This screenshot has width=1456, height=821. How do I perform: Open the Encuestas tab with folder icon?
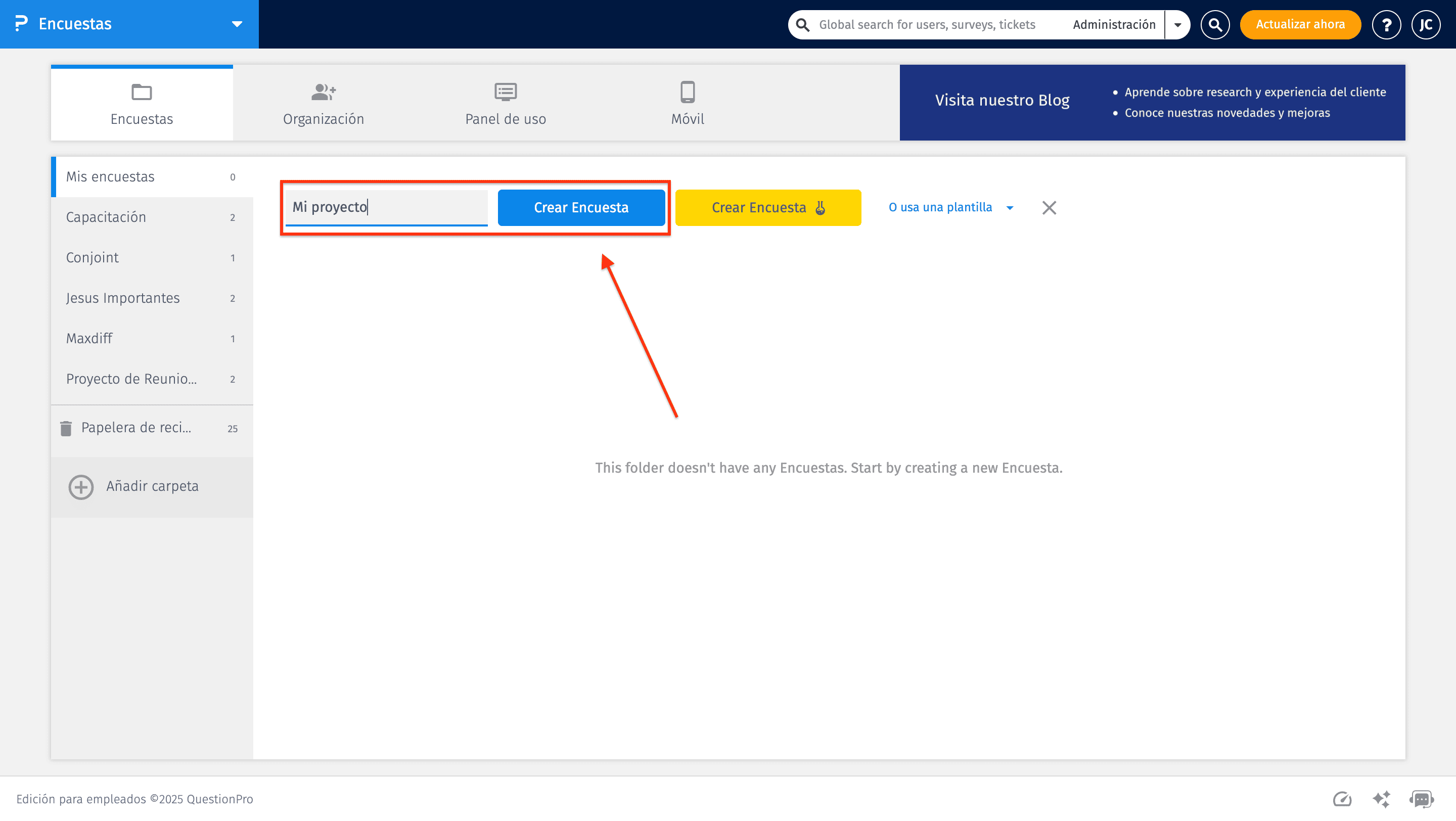click(x=142, y=105)
